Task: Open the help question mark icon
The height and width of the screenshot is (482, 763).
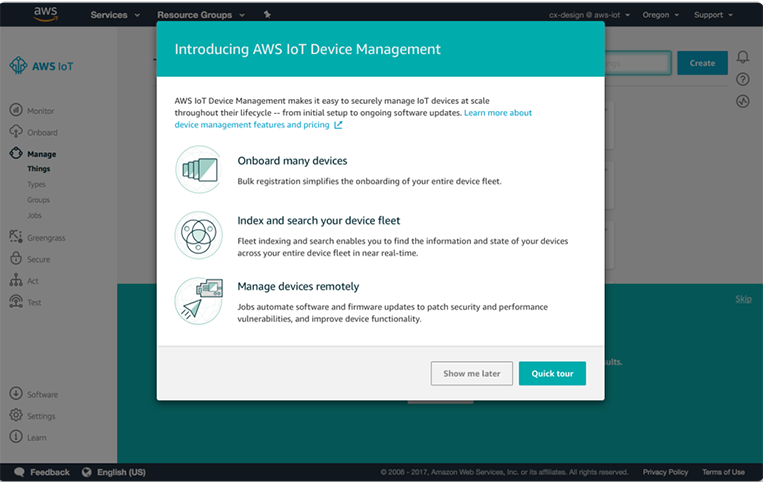Action: pos(743,79)
